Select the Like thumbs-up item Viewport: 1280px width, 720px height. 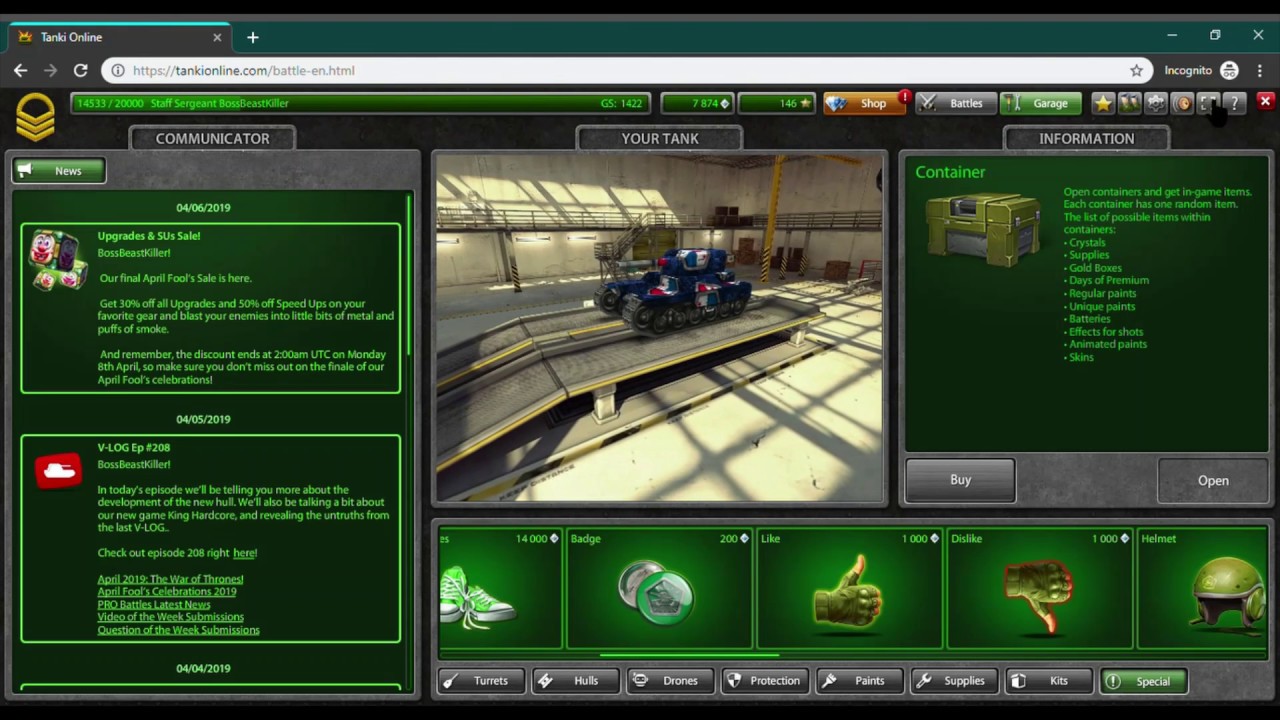[x=849, y=589]
